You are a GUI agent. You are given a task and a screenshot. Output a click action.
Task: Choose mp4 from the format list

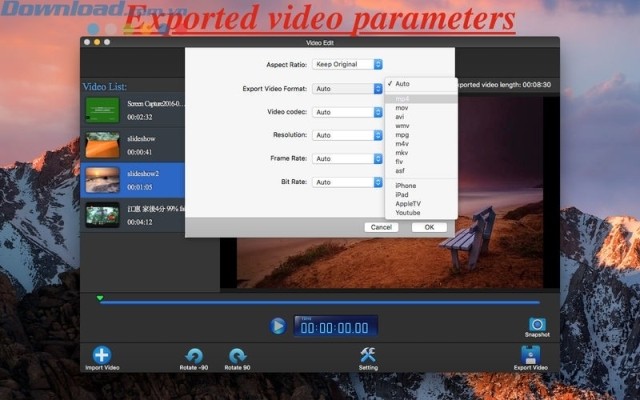point(421,99)
